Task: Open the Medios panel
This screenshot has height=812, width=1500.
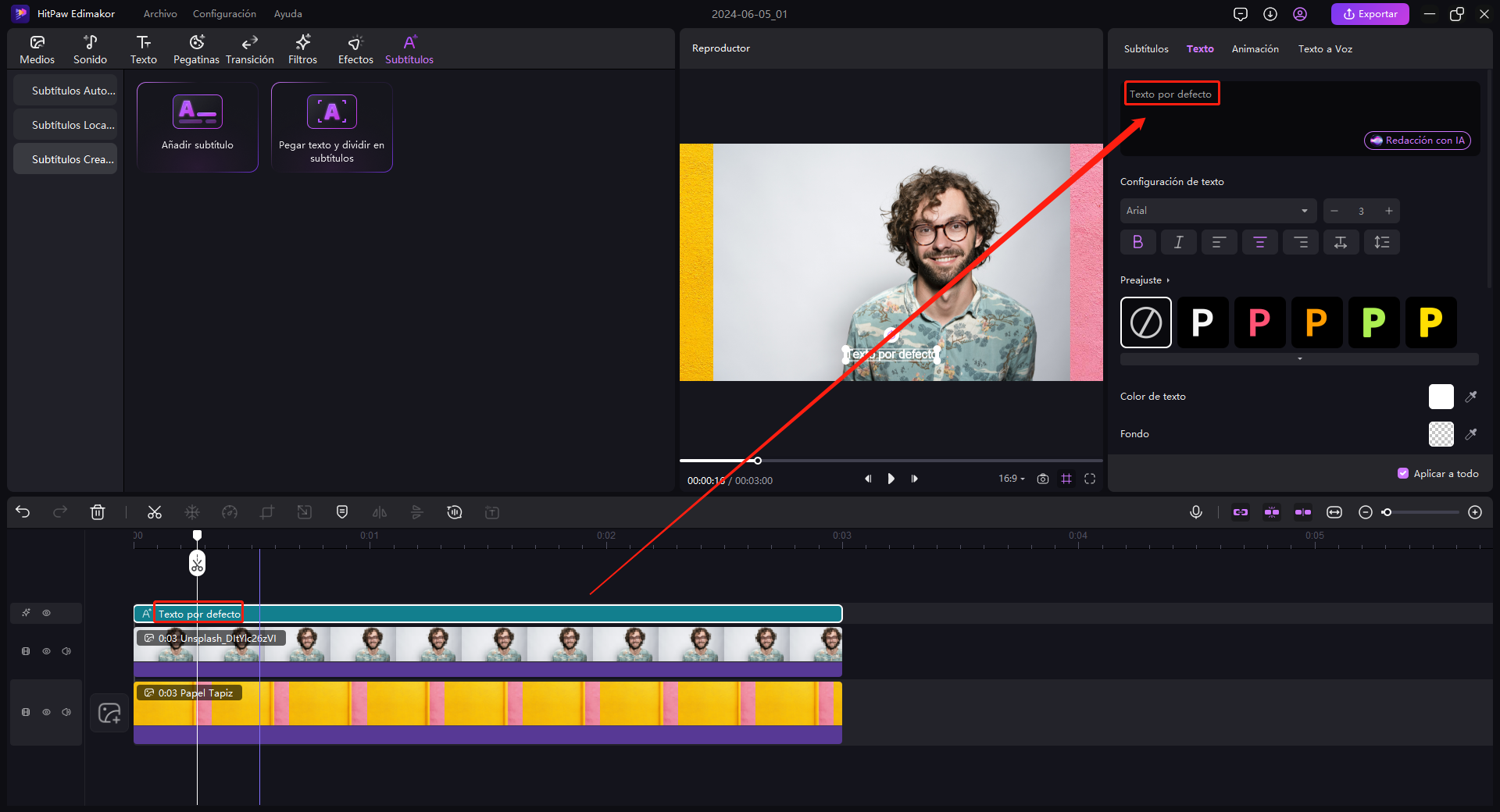Action: 37,48
